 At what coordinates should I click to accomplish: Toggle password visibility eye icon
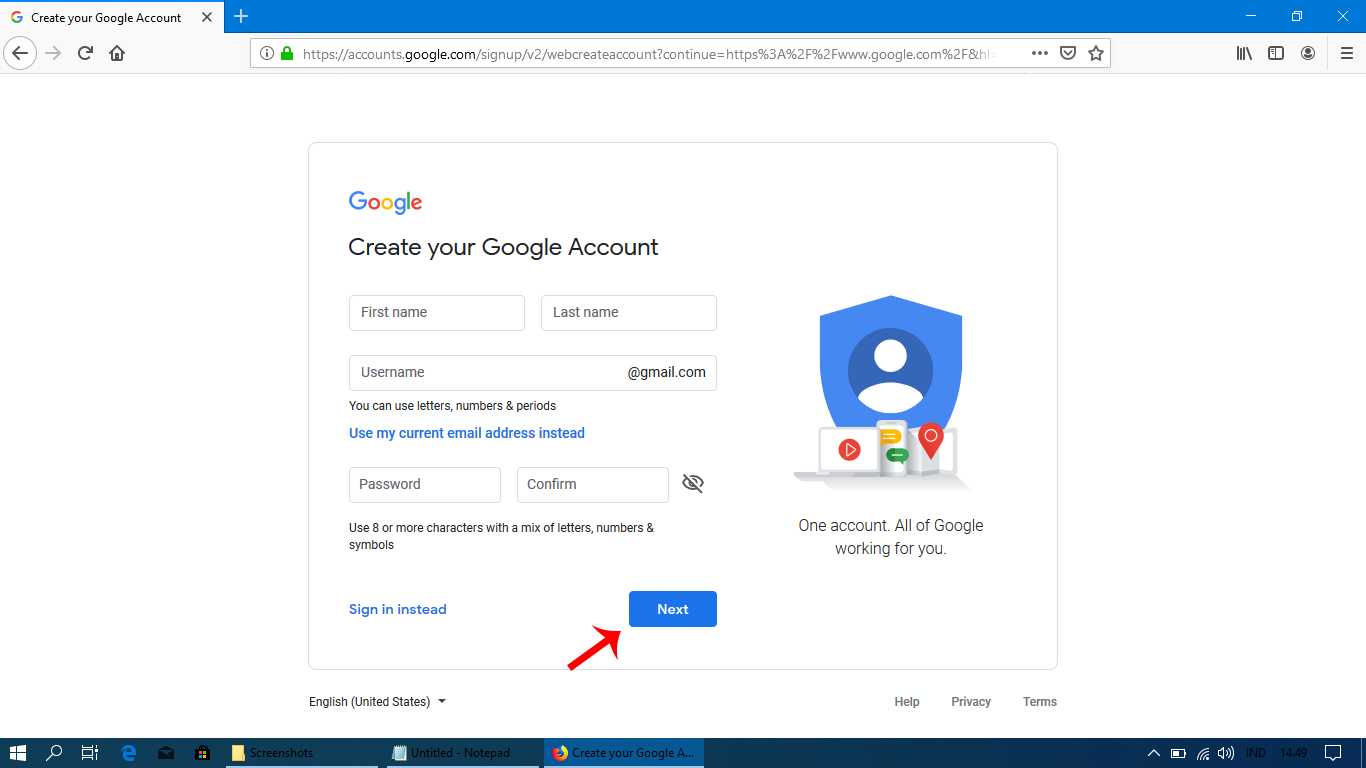click(693, 484)
